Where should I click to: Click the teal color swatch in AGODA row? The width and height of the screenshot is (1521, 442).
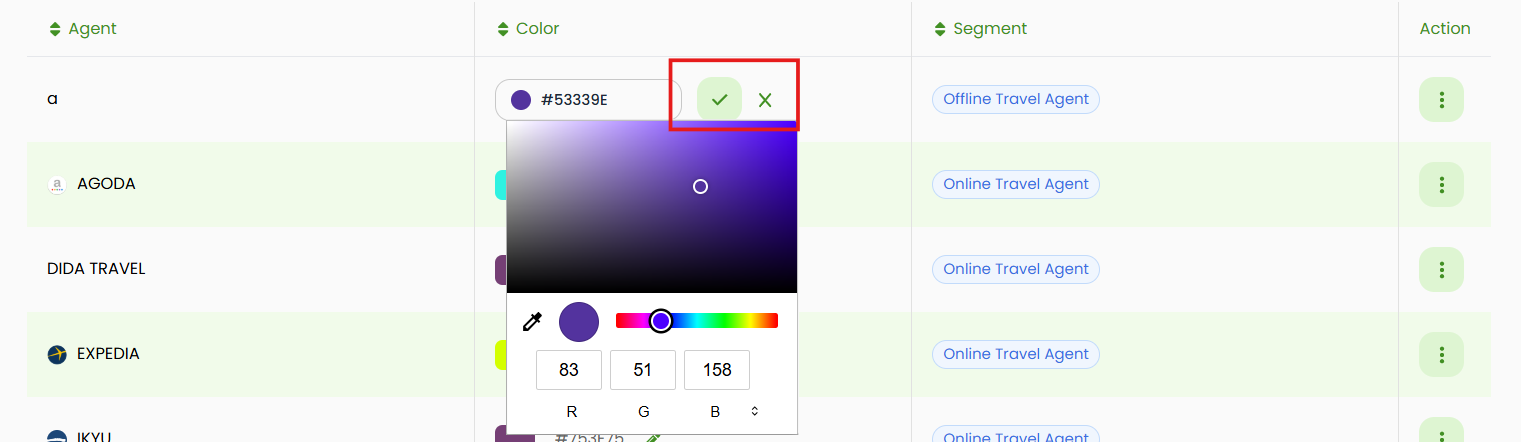501,184
